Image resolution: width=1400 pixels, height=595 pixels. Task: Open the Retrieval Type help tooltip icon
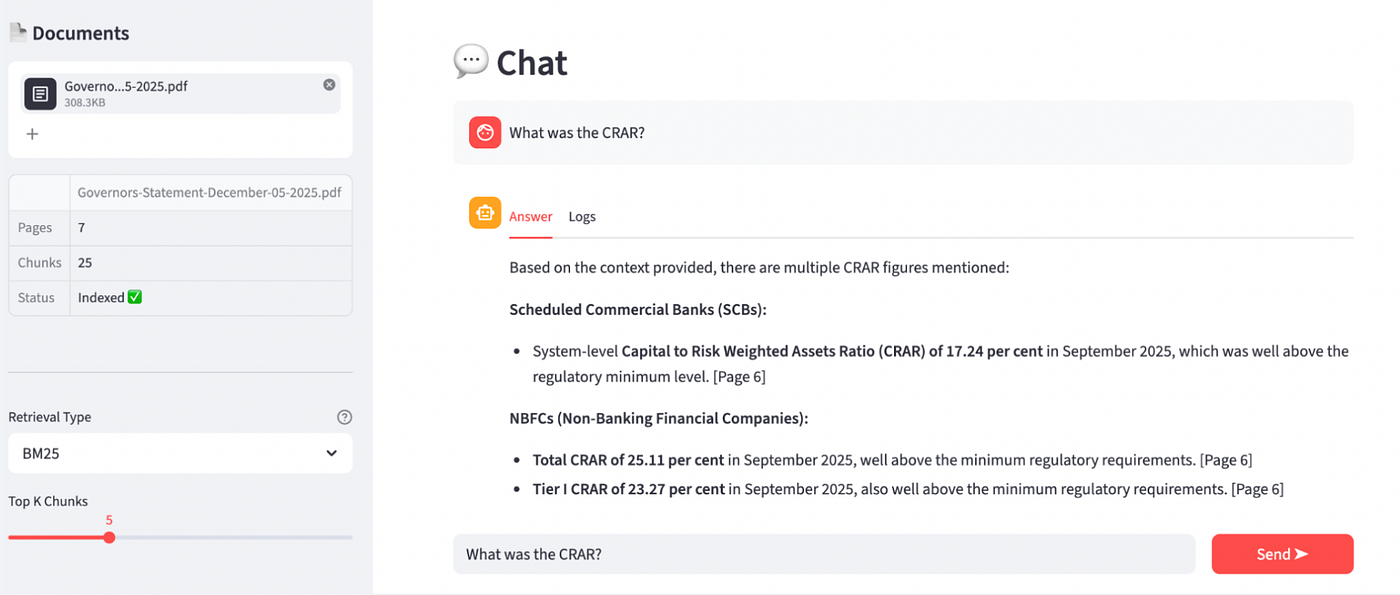tap(344, 417)
